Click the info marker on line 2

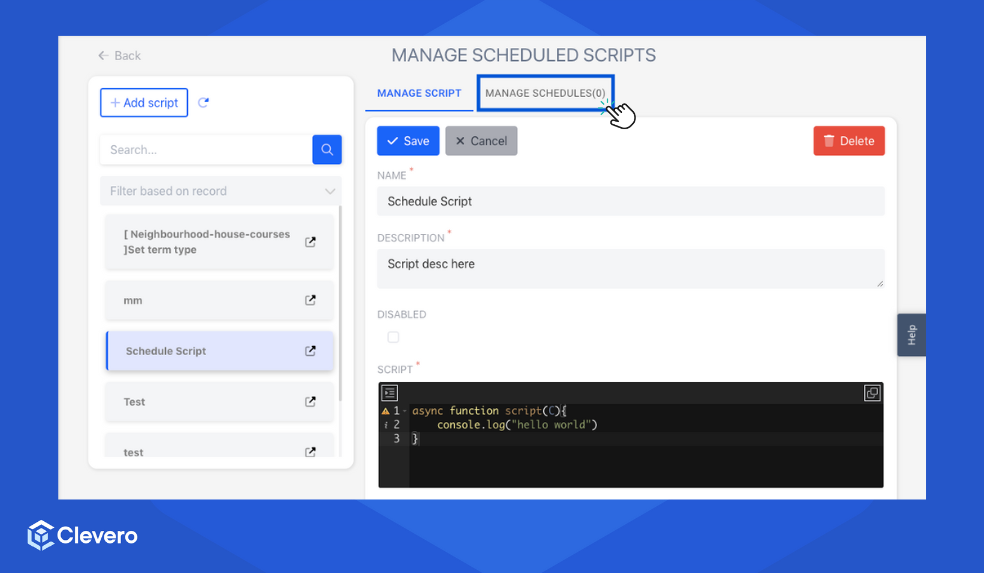[x=385, y=425]
